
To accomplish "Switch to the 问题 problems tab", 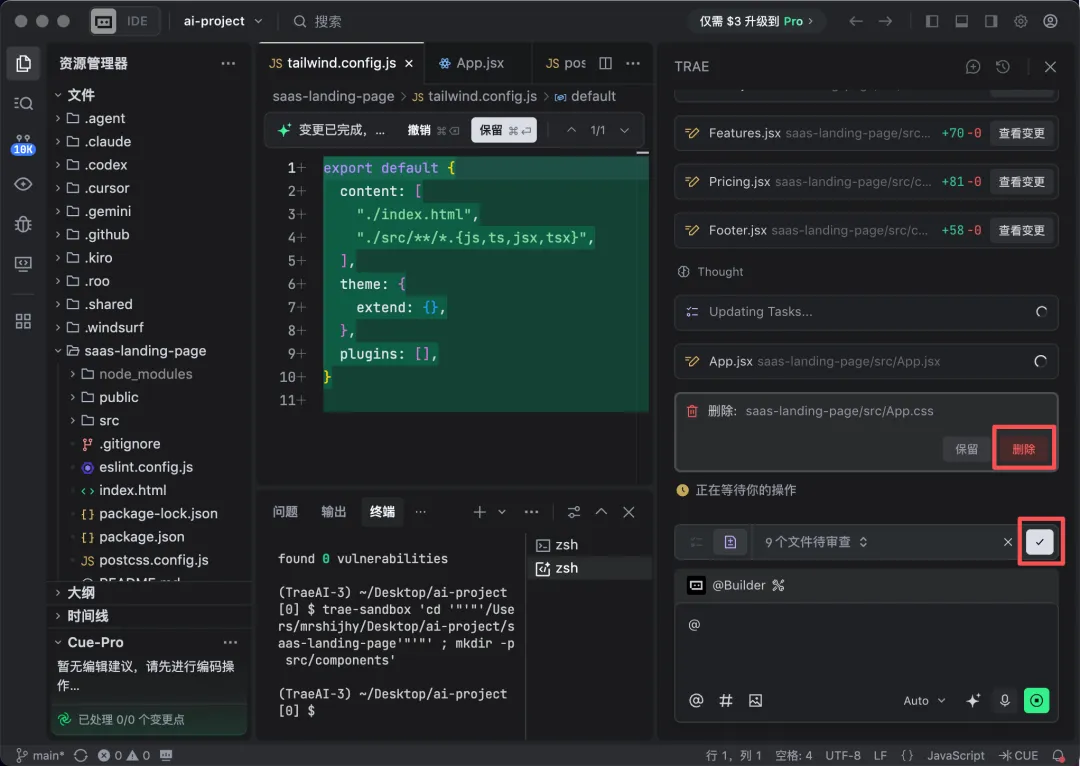I will tap(285, 512).
